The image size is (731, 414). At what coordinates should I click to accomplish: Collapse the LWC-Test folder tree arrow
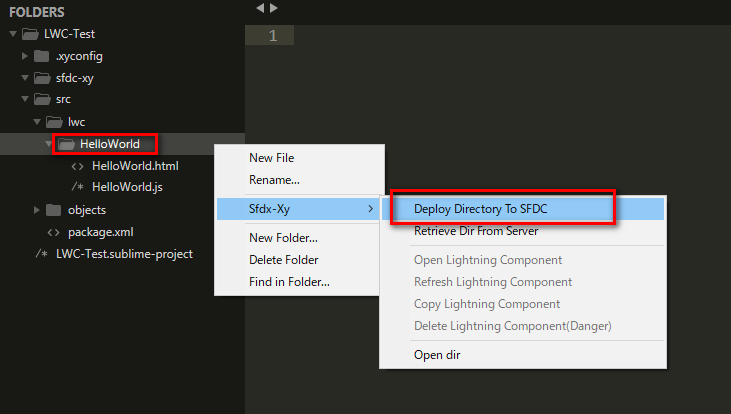[x=13, y=34]
